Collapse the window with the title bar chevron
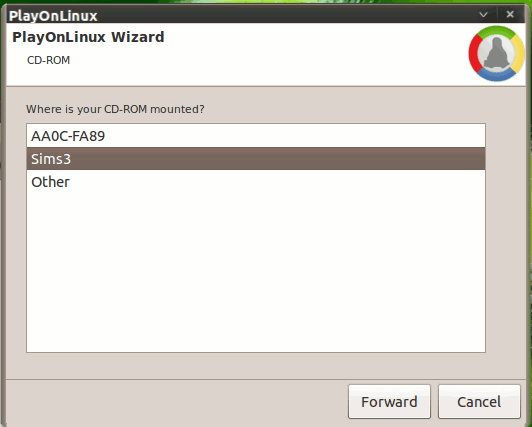 coord(483,15)
